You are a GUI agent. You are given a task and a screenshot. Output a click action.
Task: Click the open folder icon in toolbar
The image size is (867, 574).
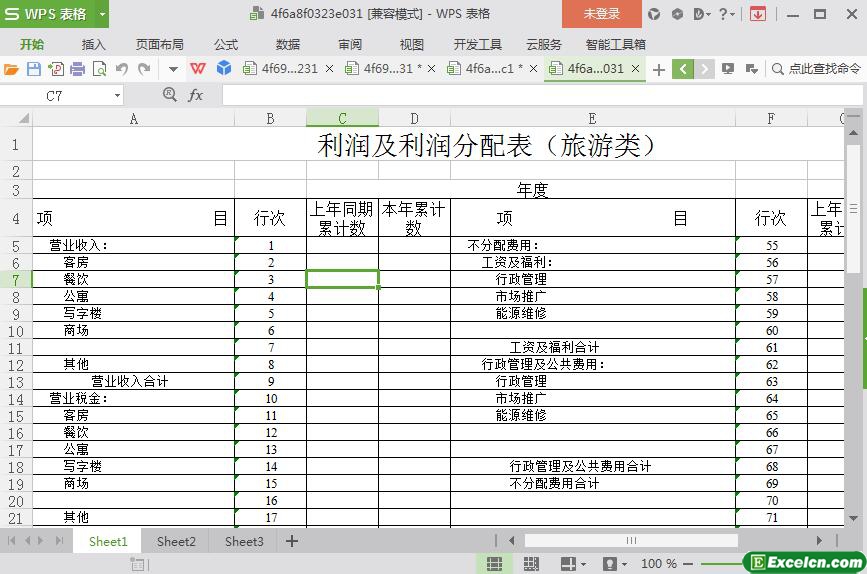coord(11,69)
